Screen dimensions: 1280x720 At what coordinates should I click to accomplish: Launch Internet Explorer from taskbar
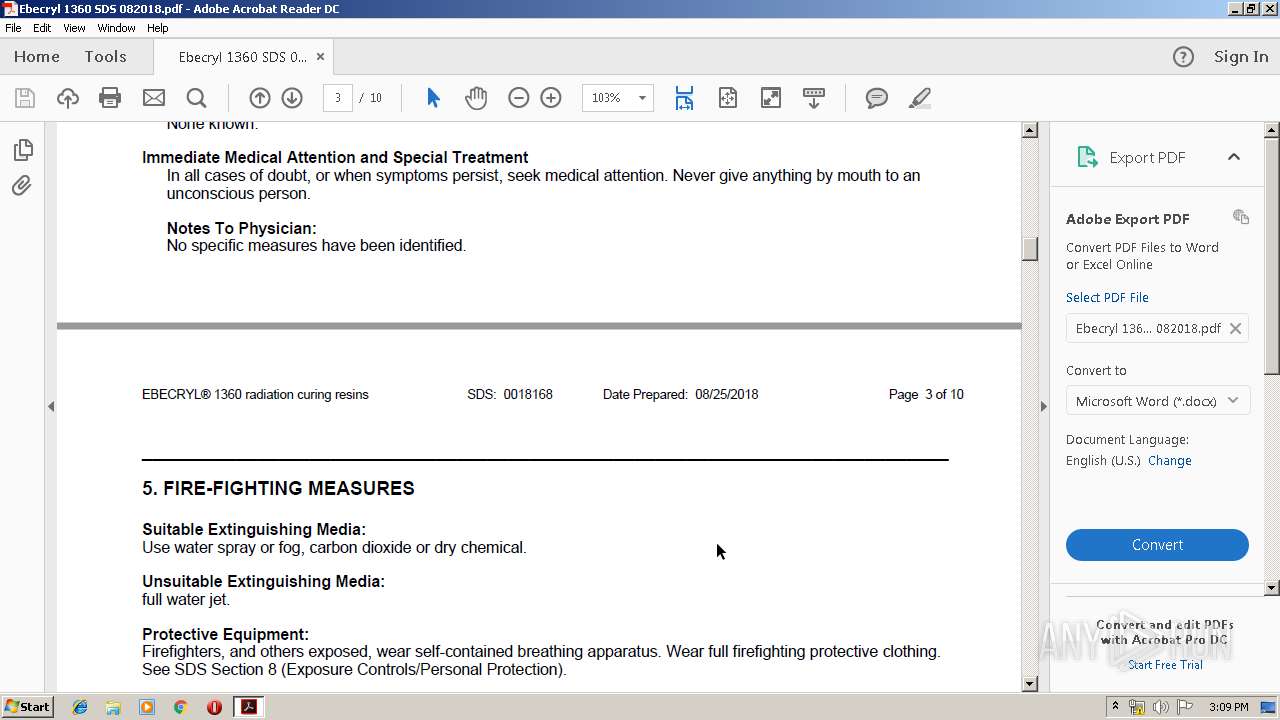(x=80, y=707)
